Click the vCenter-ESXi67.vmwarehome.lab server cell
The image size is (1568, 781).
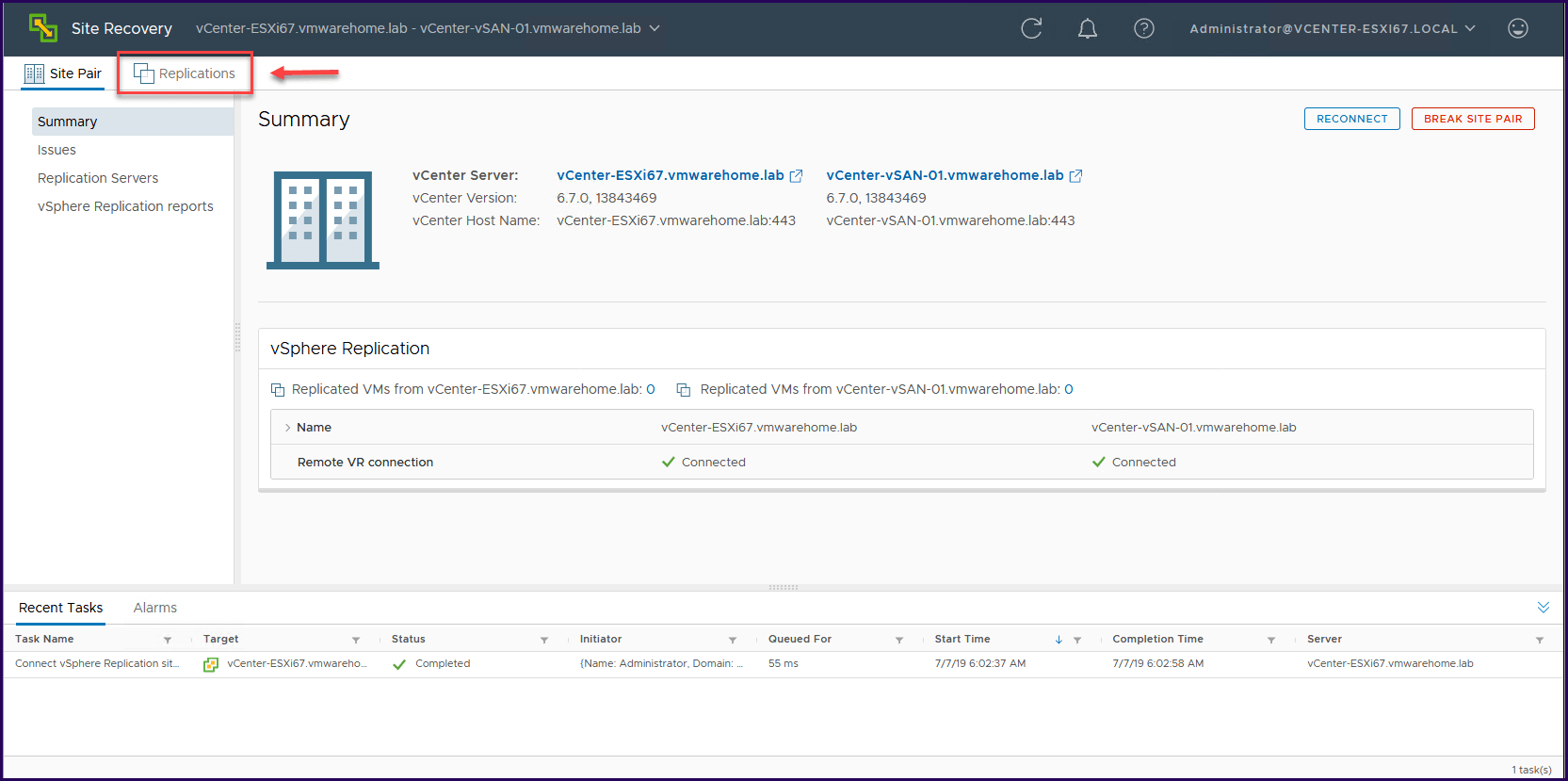(x=1390, y=664)
